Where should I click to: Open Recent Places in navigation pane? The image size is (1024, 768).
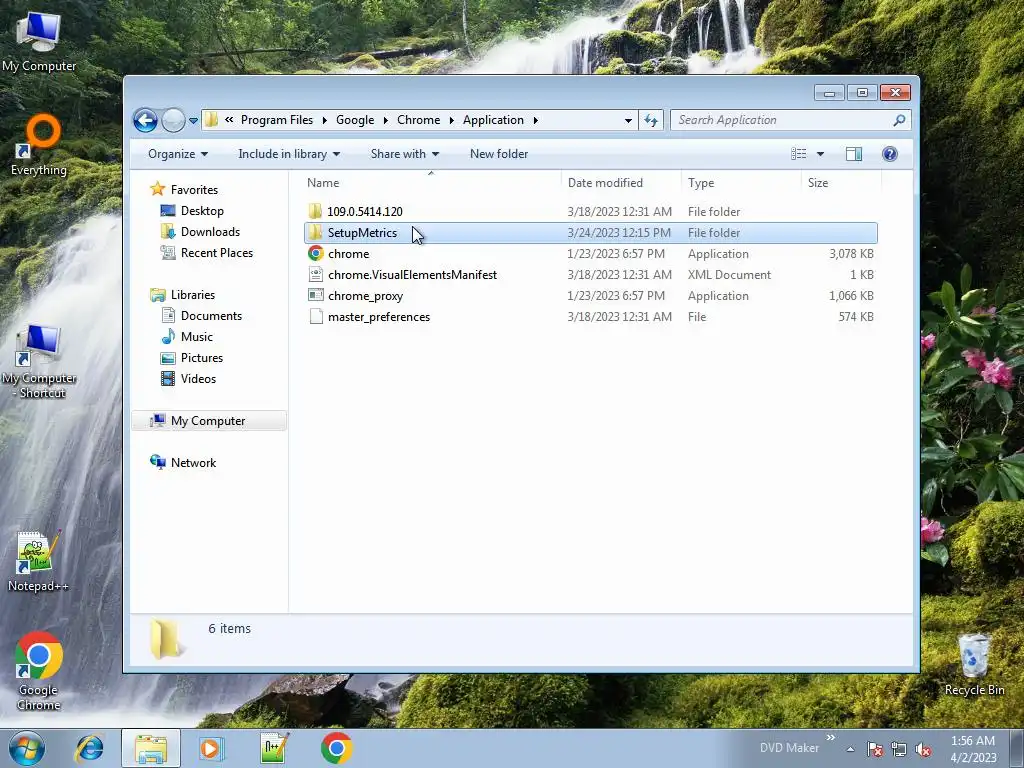pyautogui.click(x=216, y=253)
